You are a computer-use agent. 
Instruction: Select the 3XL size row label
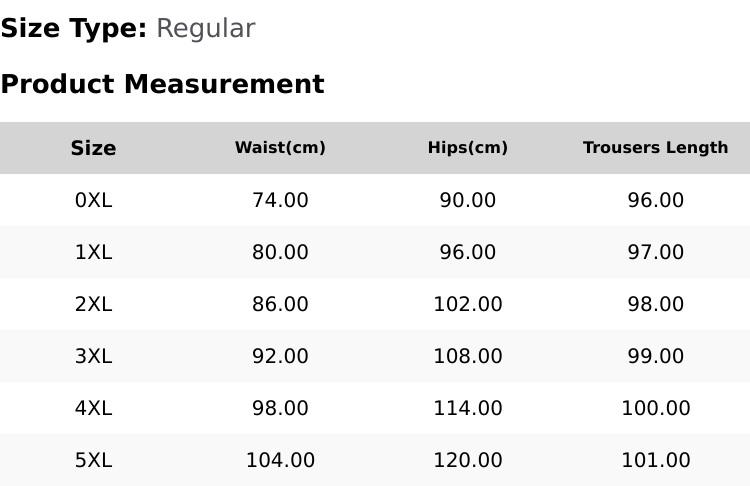point(93,356)
